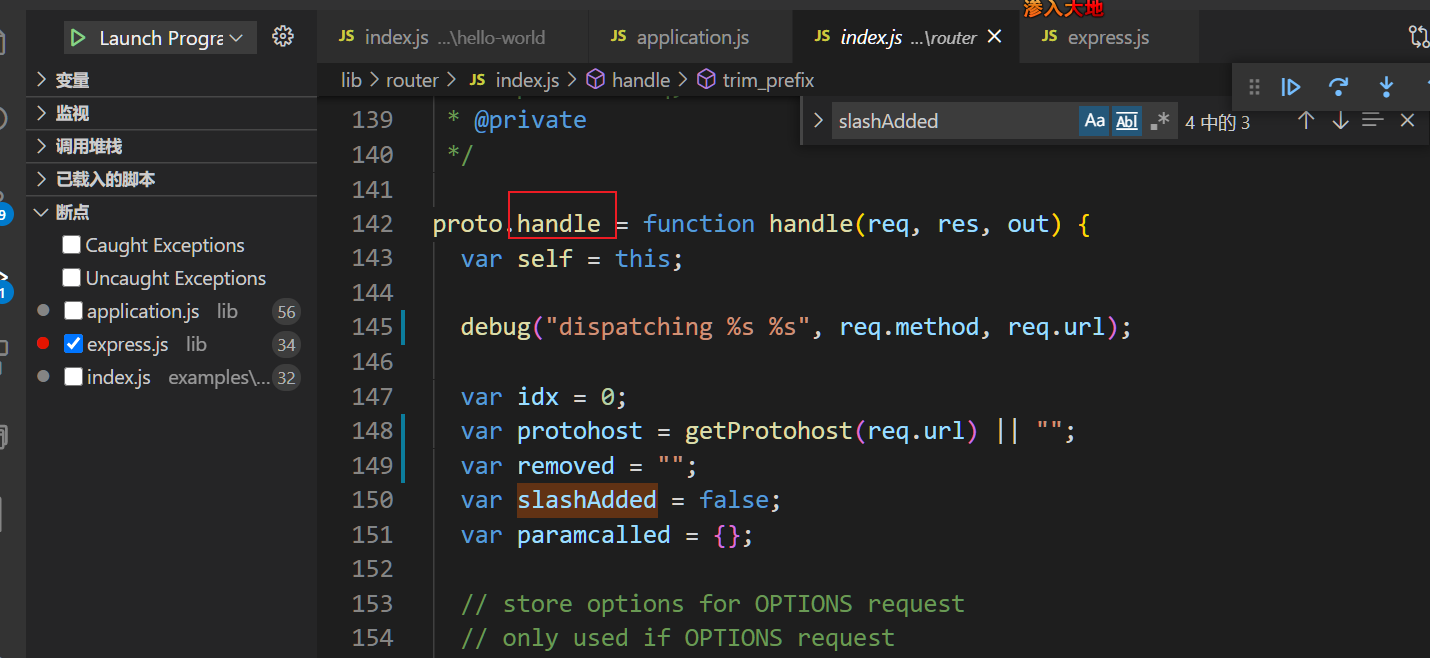Start debugging with green play icon
This screenshot has width=1430, height=658.
(78, 38)
